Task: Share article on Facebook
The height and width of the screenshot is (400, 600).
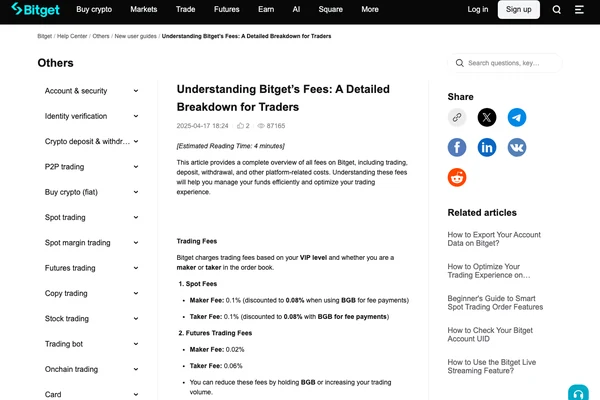Action: (457, 147)
